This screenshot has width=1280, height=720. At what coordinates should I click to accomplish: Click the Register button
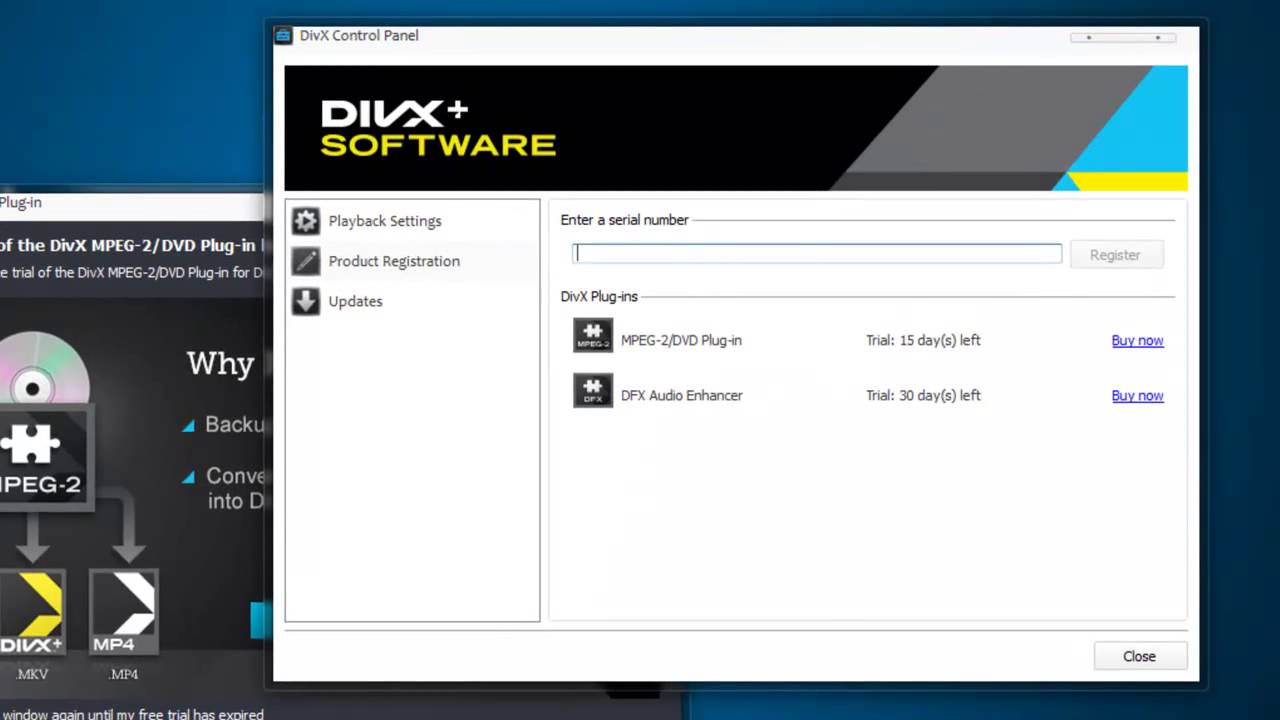[x=1115, y=255]
